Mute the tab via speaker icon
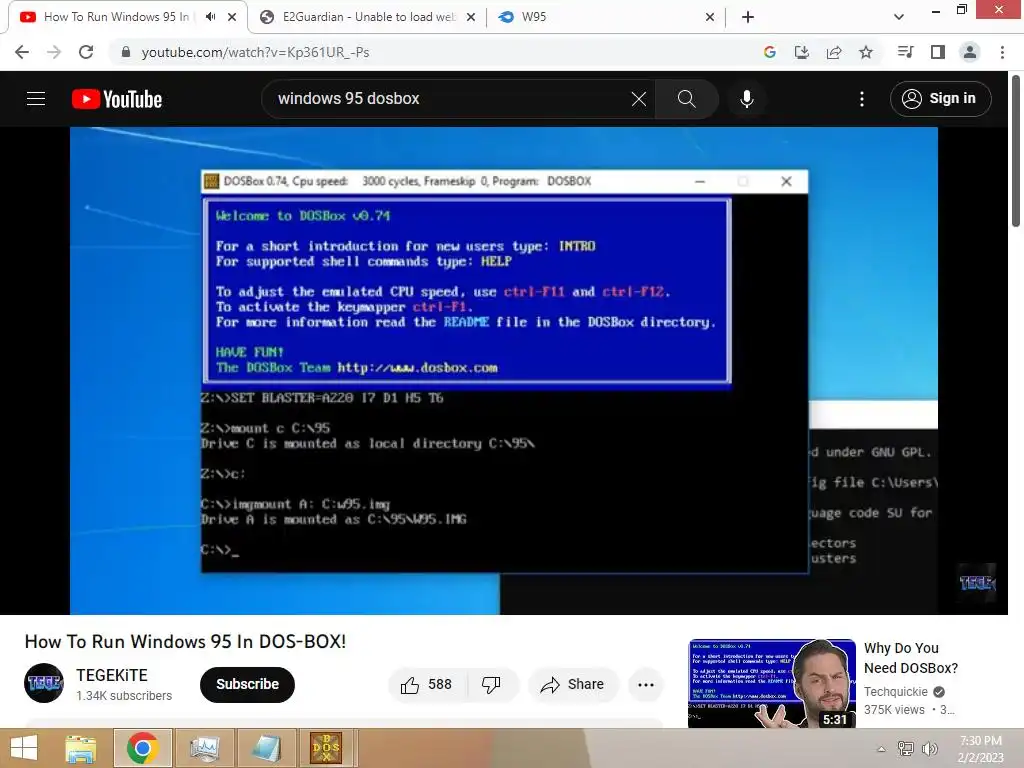The image size is (1024, 768). click(x=210, y=17)
